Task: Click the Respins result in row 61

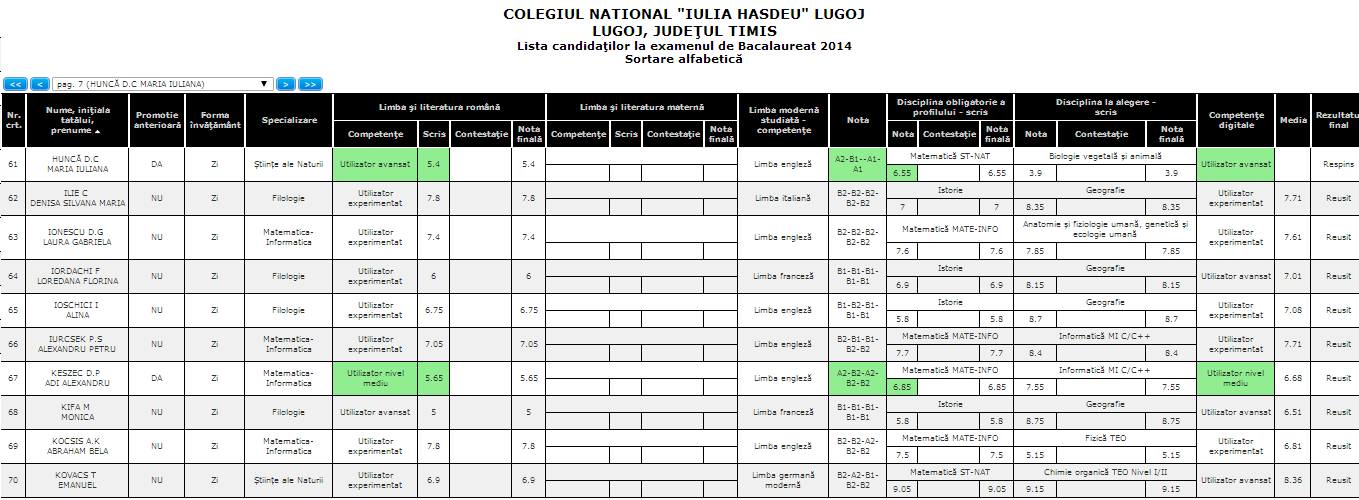Action: click(1337, 163)
